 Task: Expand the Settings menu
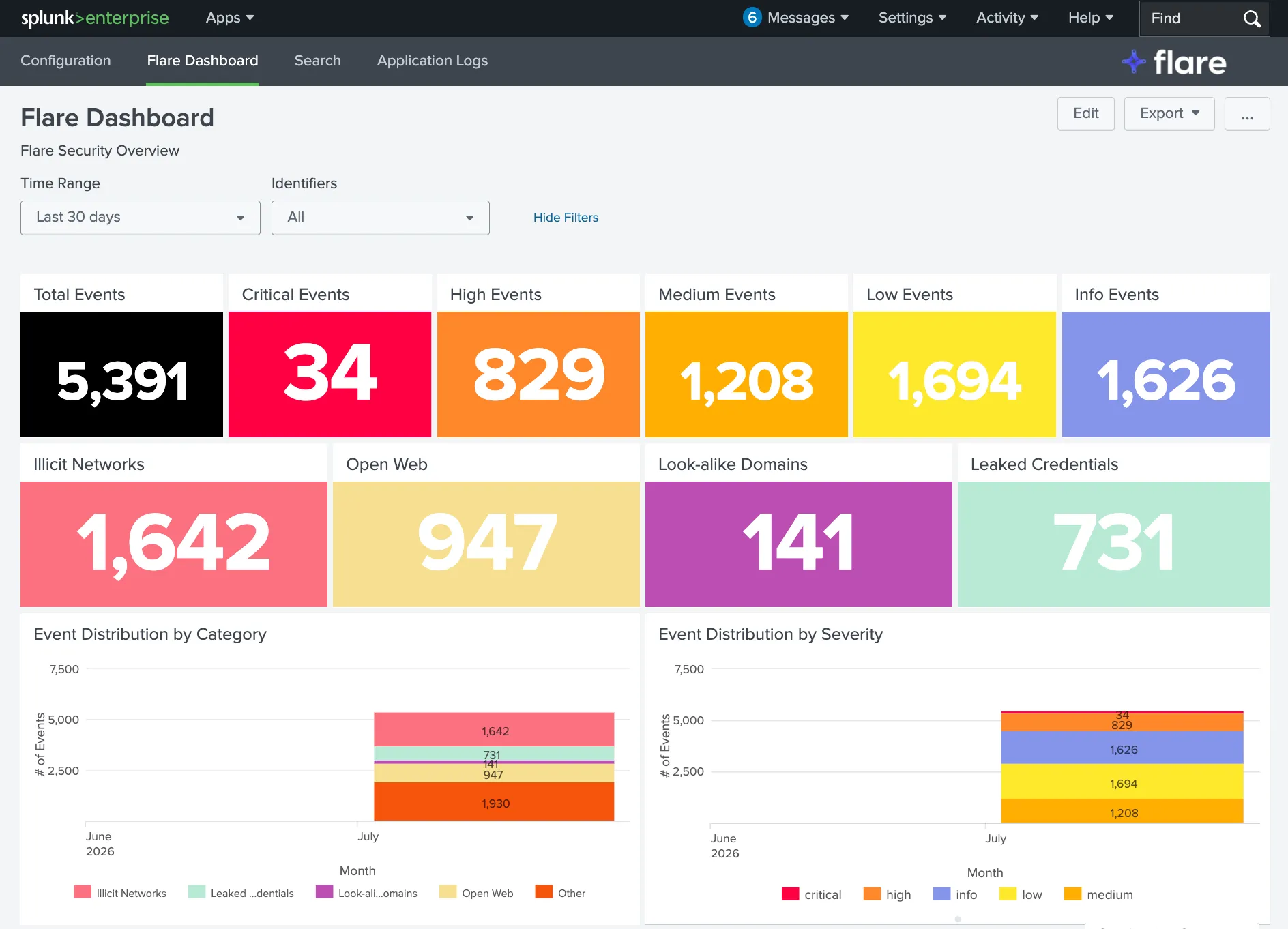pos(913,18)
